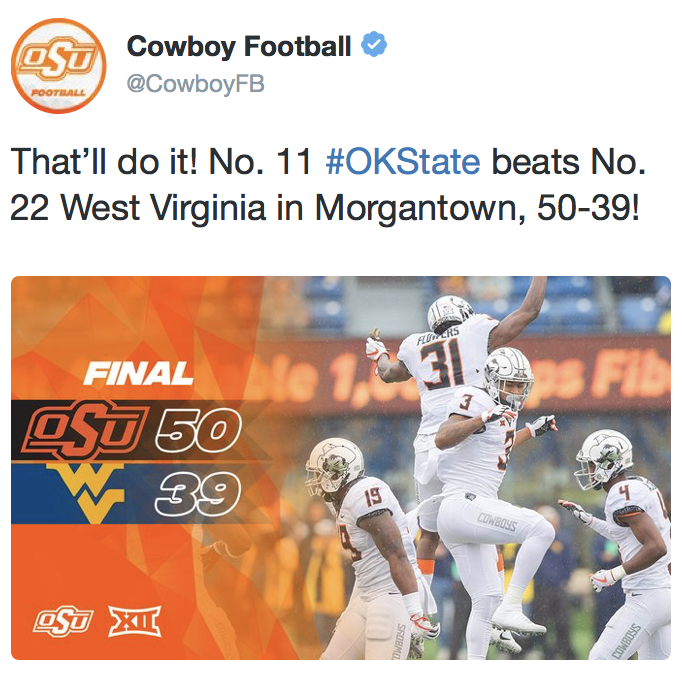The height and width of the screenshot is (682, 684).
Task: Open the Cowboy Football profile name
Action: click(x=239, y=46)
